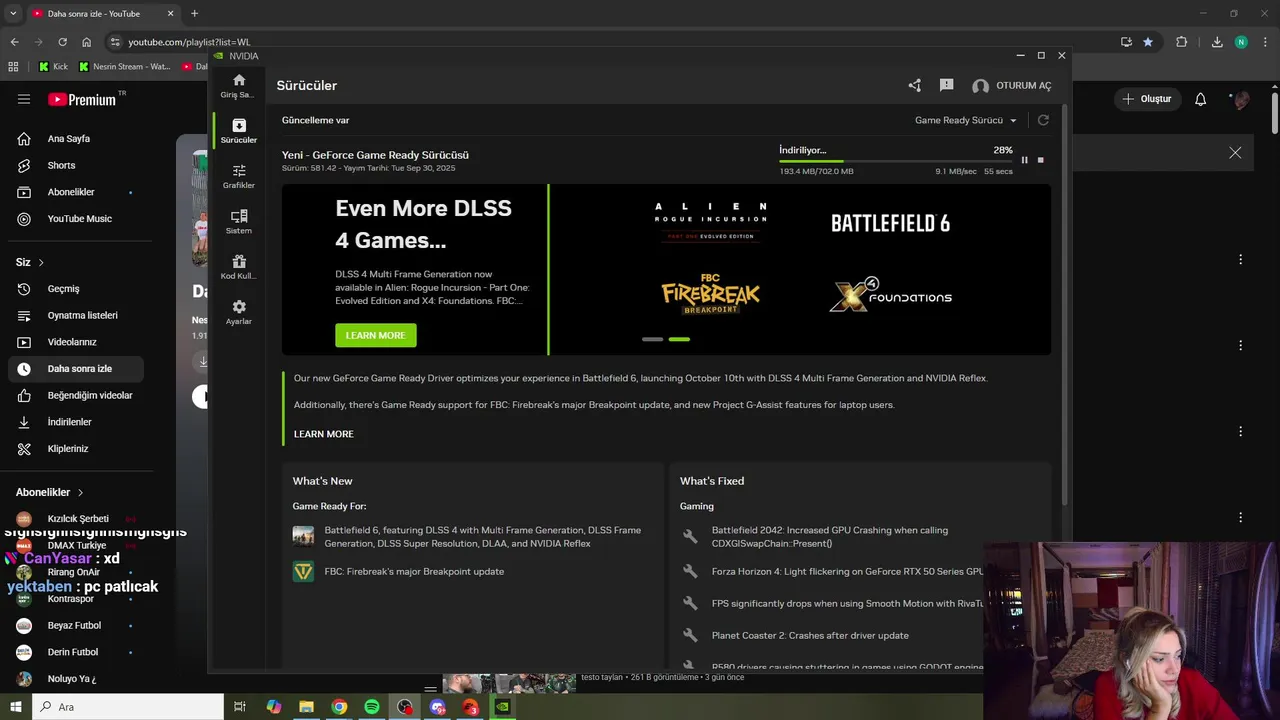The image size is (1280, 720).
Task: Bookmark this page with the star icon
Action: pyautogui.click(x=1148, y=42)
